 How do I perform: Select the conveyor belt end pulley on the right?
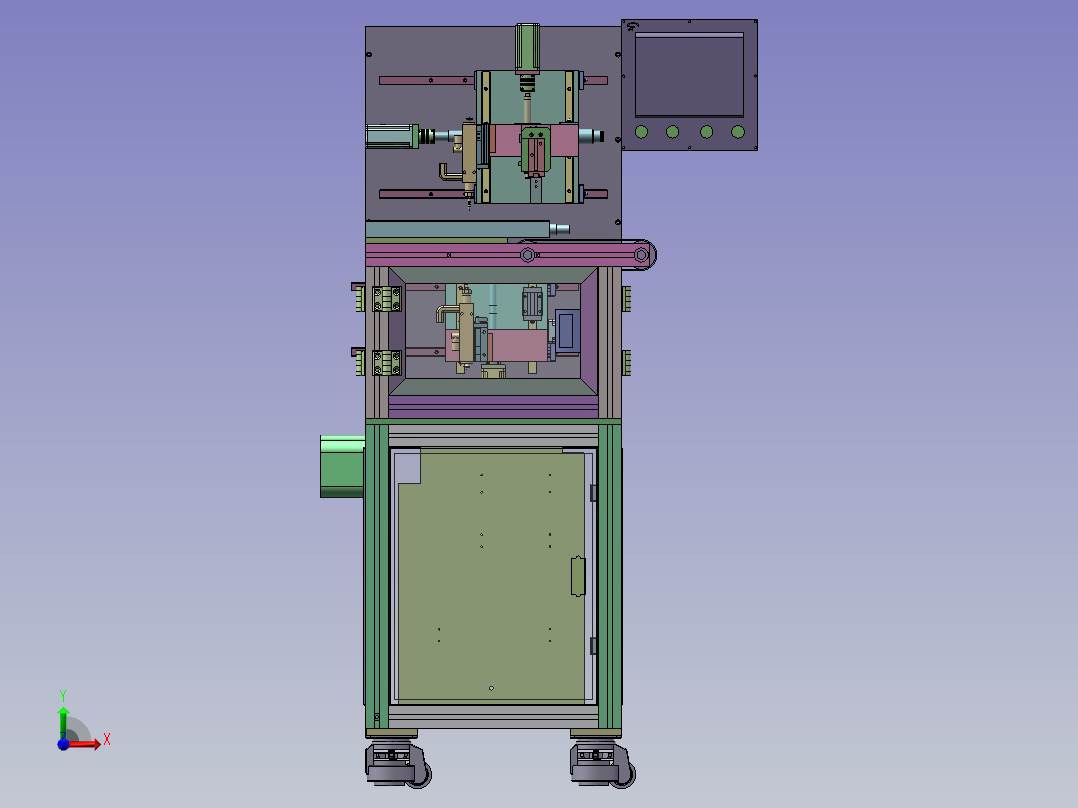(x=641, y=255)
